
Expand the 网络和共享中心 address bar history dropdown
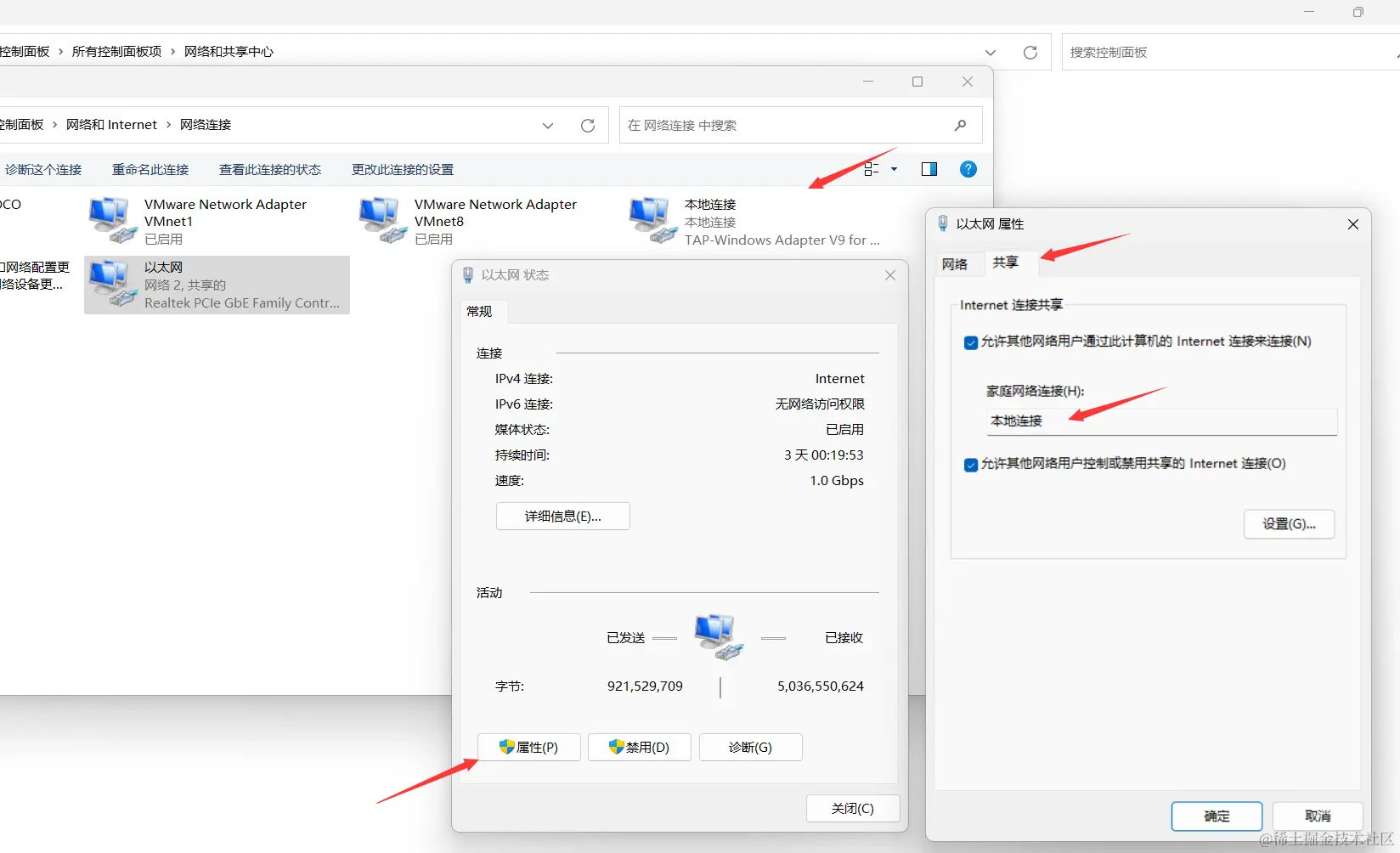[x=991, y=53]
